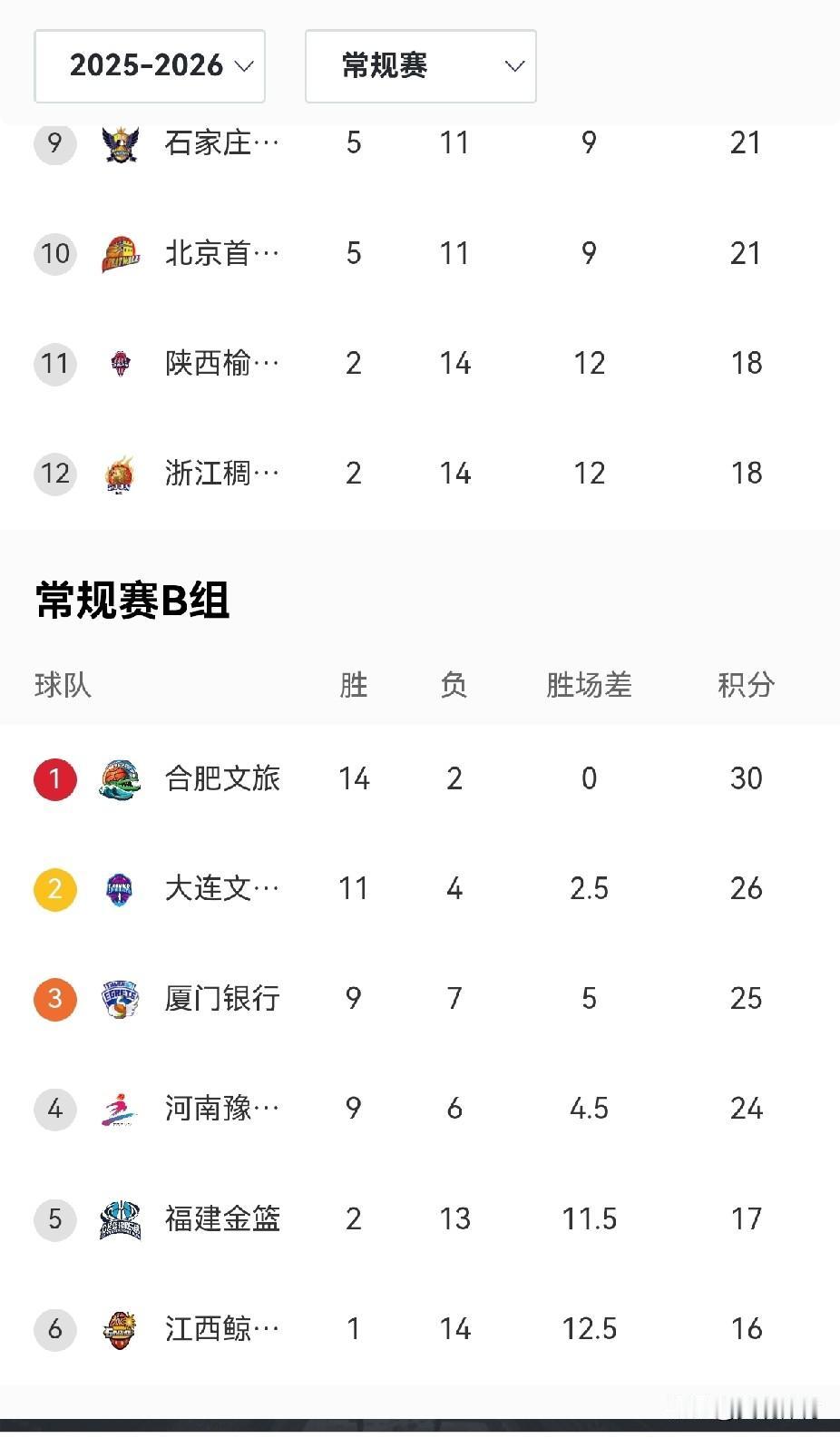
Task: Click the 积分 column header
Action: [x=746, y=685]
